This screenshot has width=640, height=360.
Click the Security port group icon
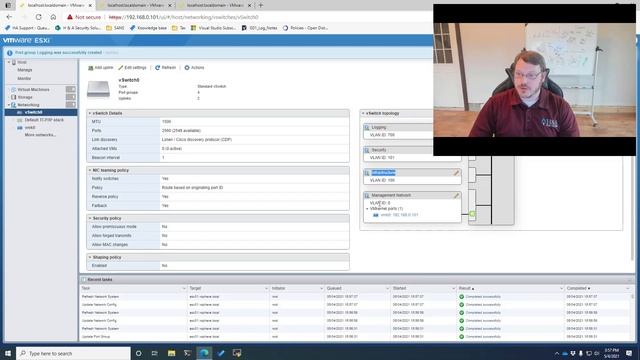coord(367,150)
